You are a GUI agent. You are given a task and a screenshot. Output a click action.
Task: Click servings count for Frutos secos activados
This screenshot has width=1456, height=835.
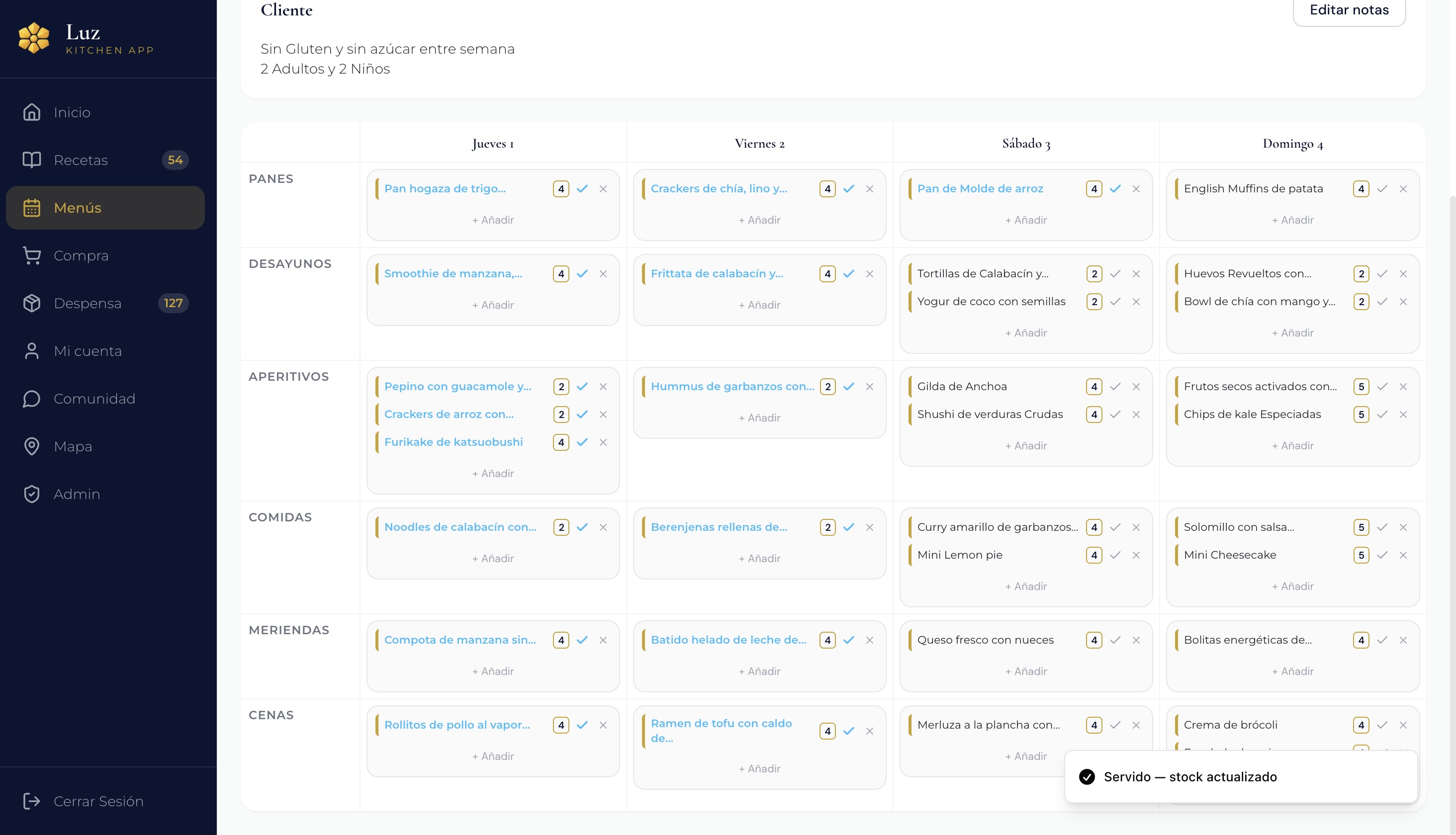point(1362,387)
